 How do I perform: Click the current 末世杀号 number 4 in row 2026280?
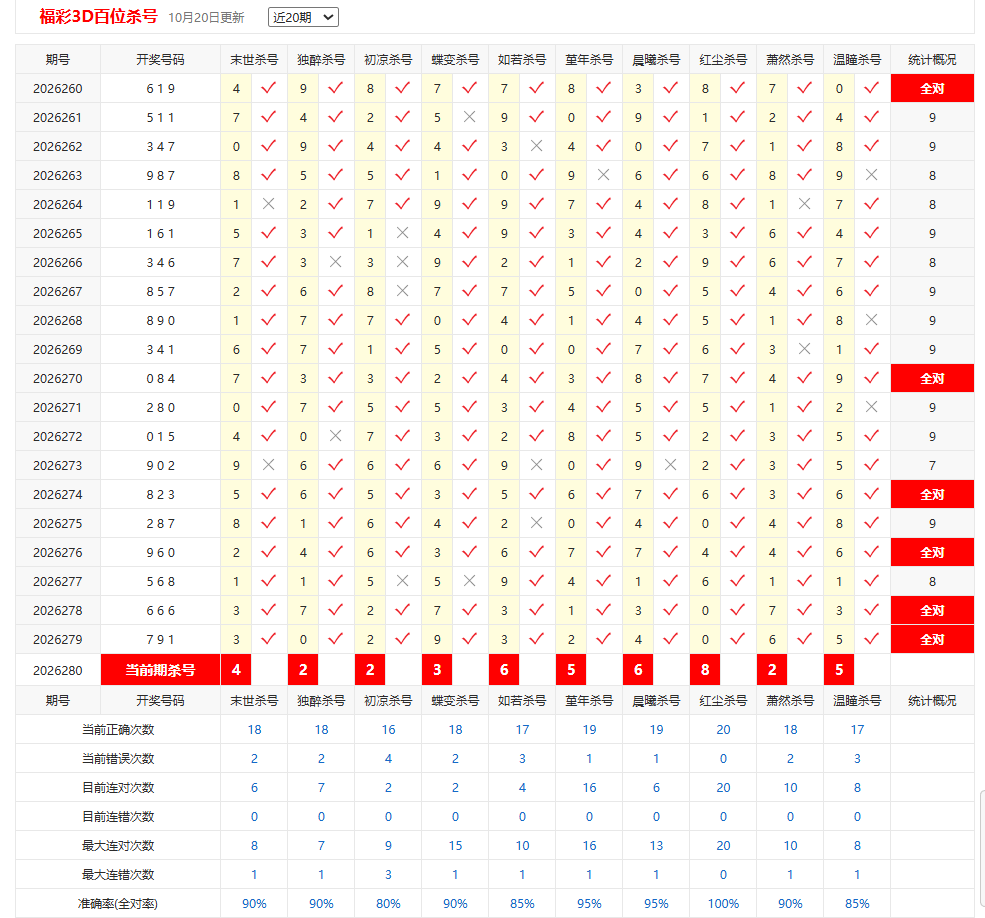(236, 670)
